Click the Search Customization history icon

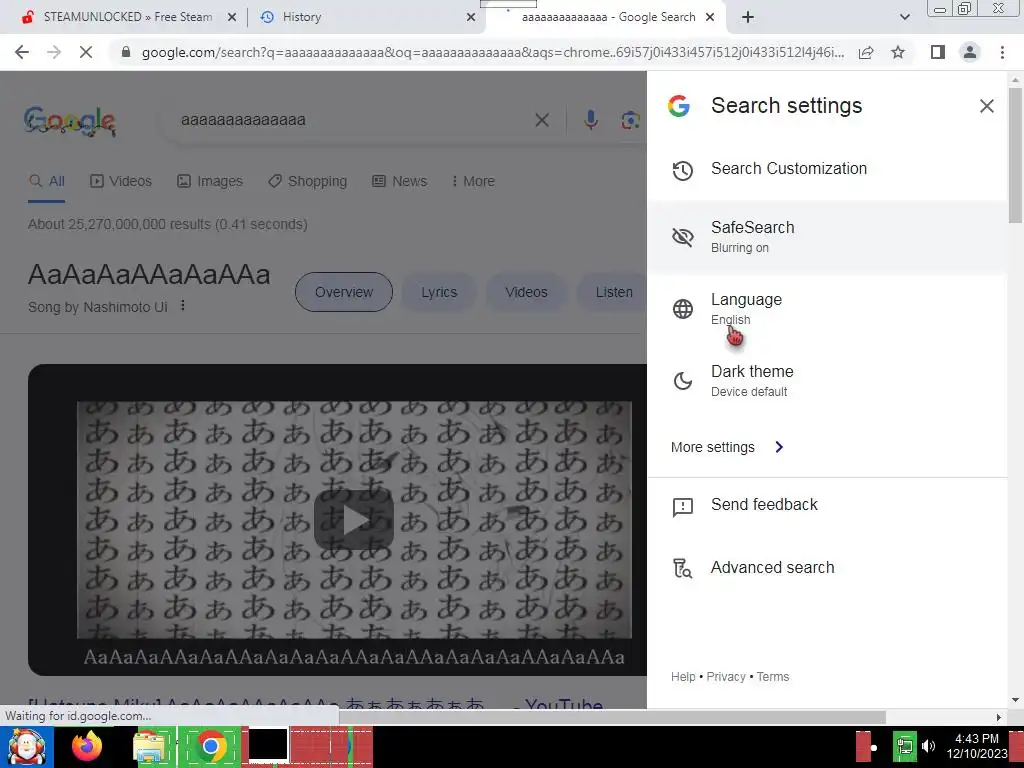pyautogui.click(x=682, y=170)
